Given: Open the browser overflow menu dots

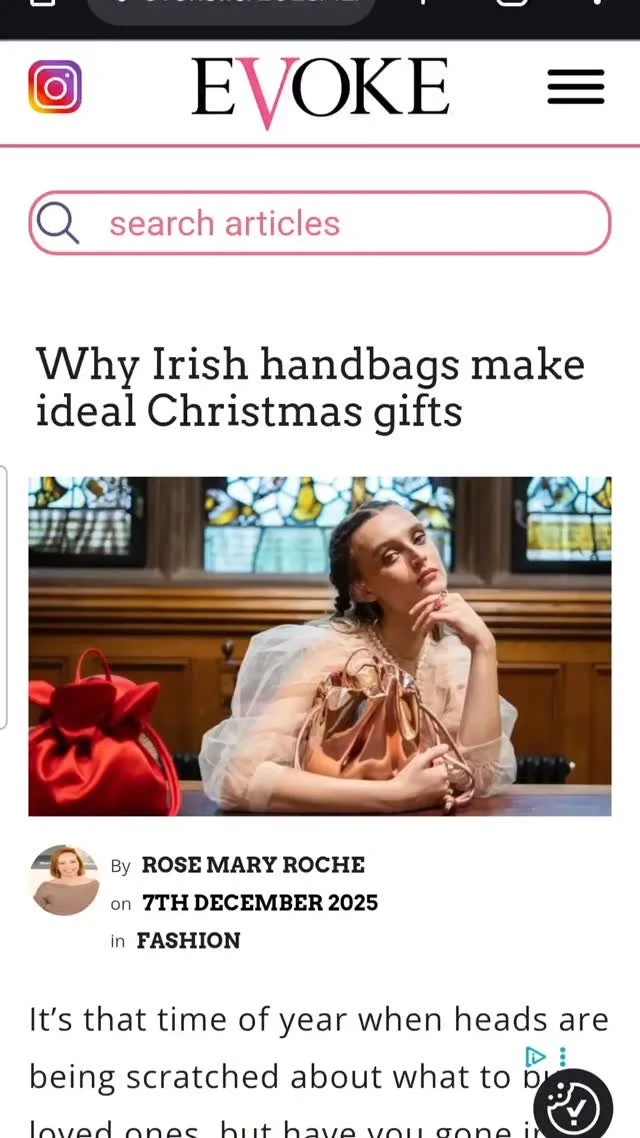Looking at the screenshot, I should pos(596,3).
